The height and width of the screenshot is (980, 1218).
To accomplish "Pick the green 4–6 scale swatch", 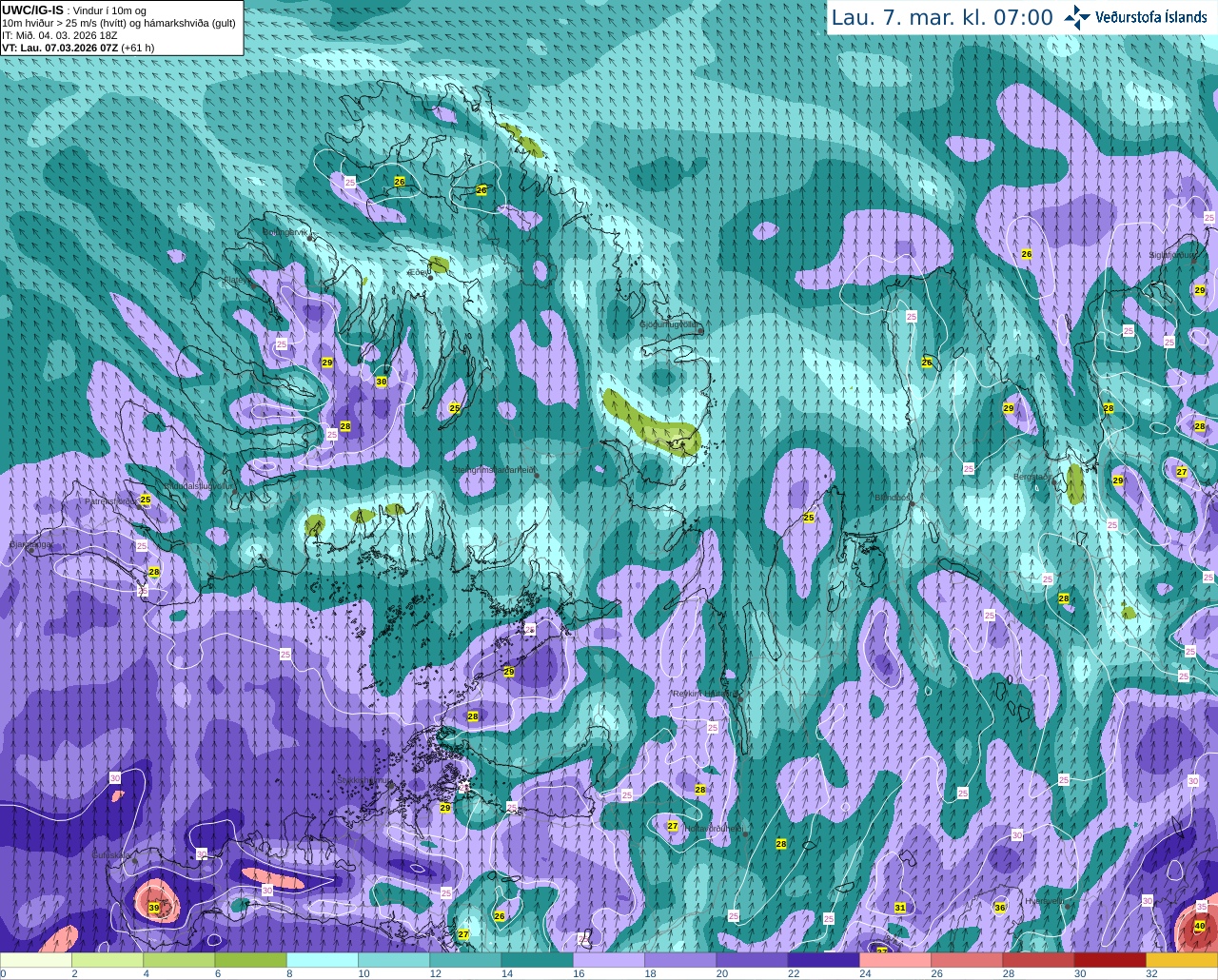I will pyautogui.click(x=179, y=960).
